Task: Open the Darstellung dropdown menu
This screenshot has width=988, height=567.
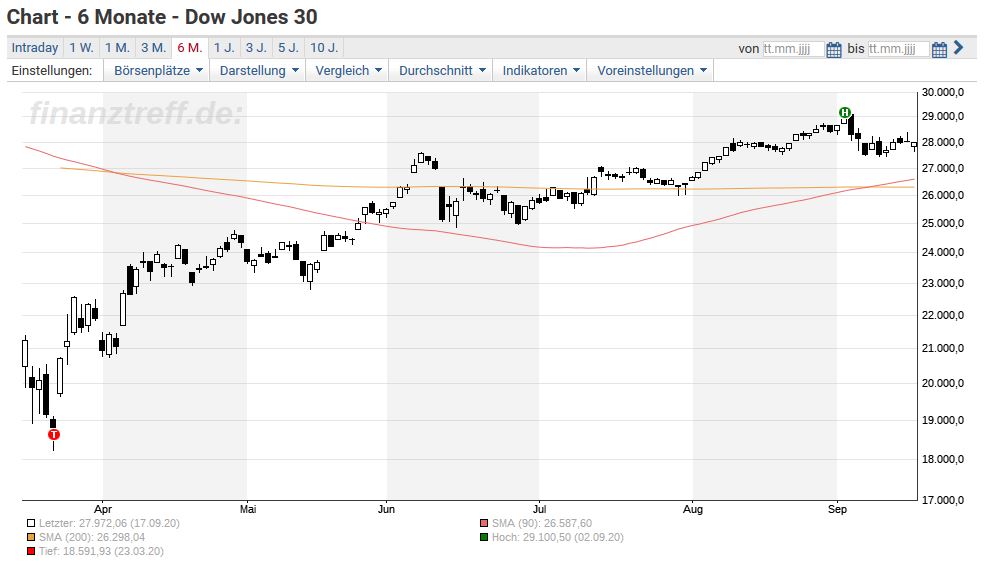Action: pyautogui.click(x=258, y=71)
